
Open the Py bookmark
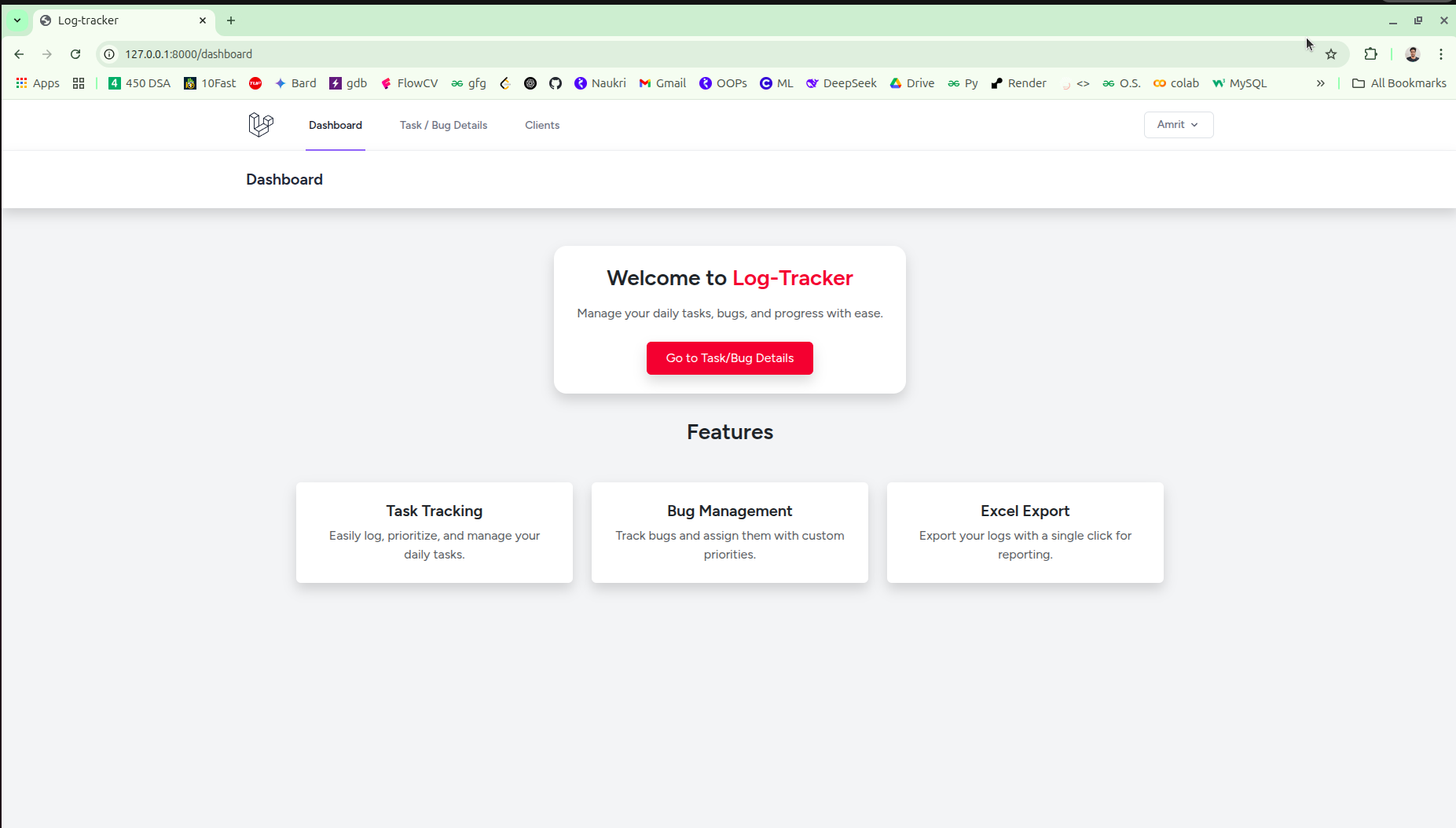tap(963, 83)
